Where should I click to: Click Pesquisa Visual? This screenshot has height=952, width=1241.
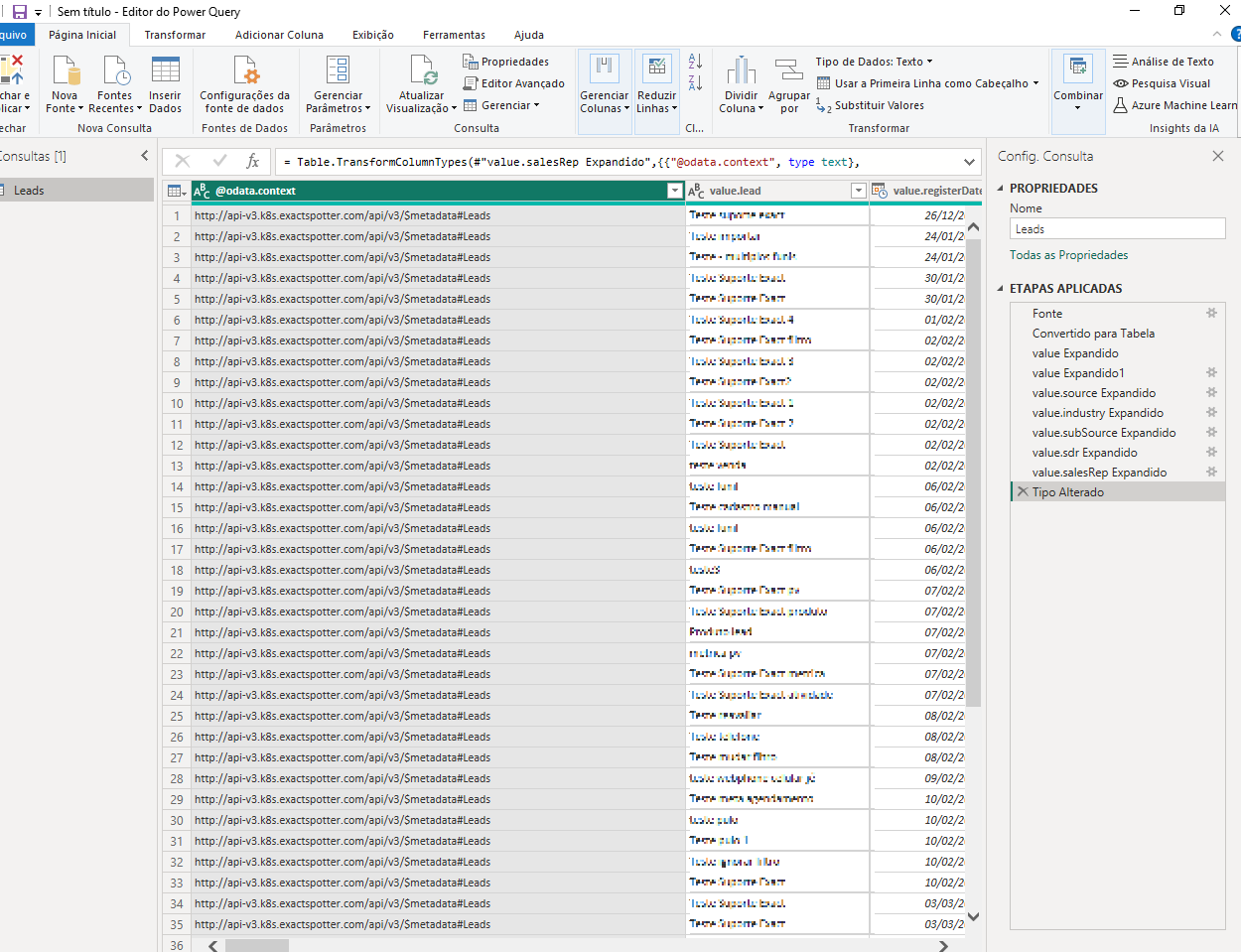pyautogui.click(x=1163, y=83)
